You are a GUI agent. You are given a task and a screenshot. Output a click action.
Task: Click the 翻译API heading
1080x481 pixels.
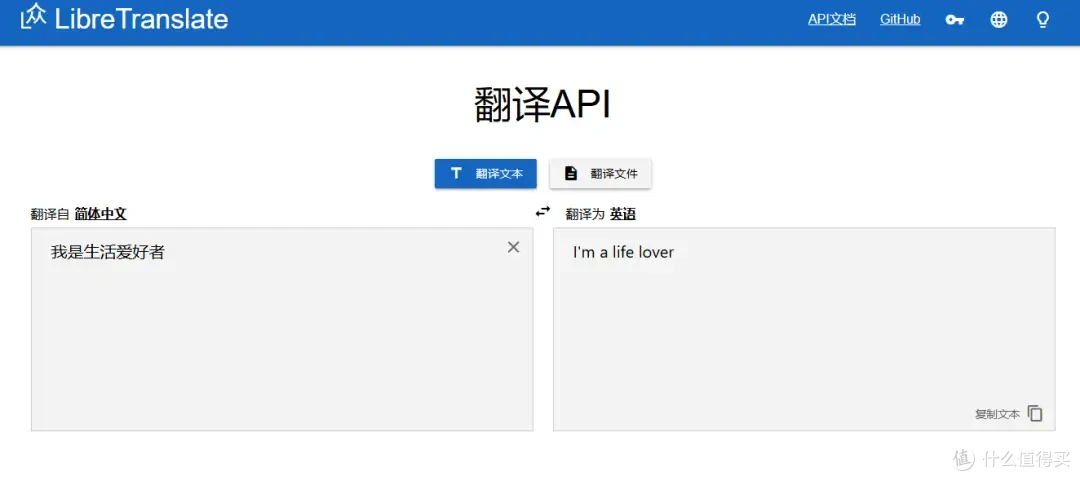pyautogui.click(x=542, y=106)
